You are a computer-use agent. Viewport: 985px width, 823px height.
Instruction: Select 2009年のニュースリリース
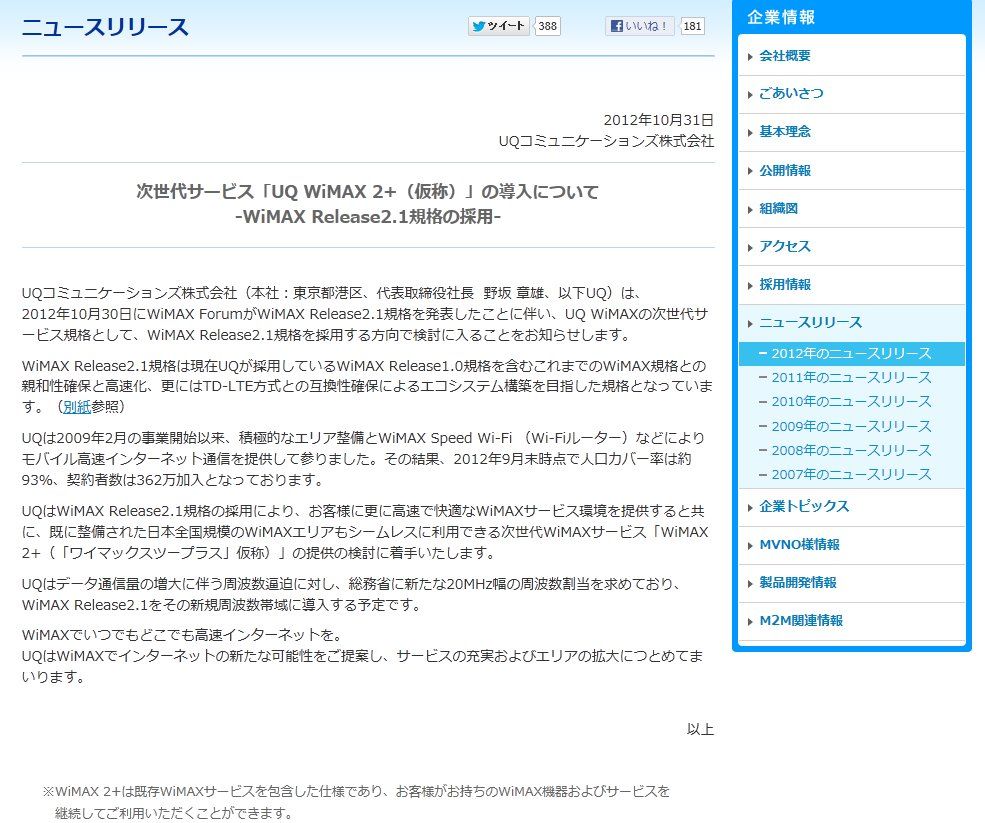tap(851, 427)
